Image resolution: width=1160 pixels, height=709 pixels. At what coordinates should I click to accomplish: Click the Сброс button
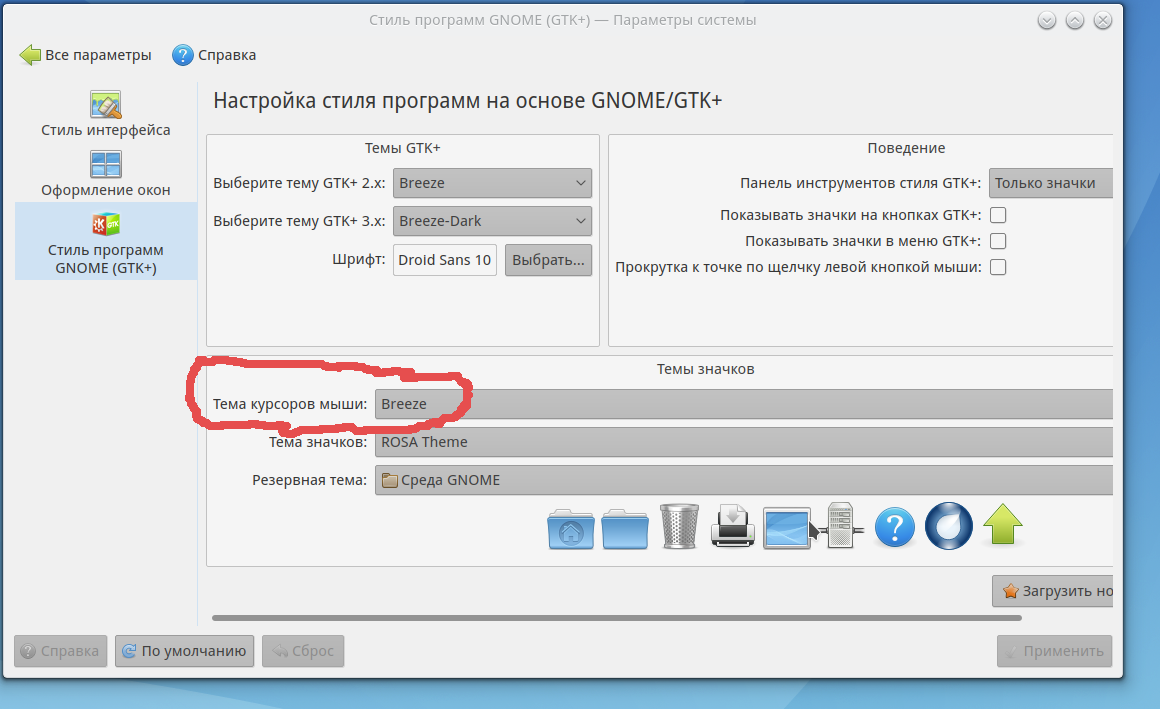coord(303,651)
